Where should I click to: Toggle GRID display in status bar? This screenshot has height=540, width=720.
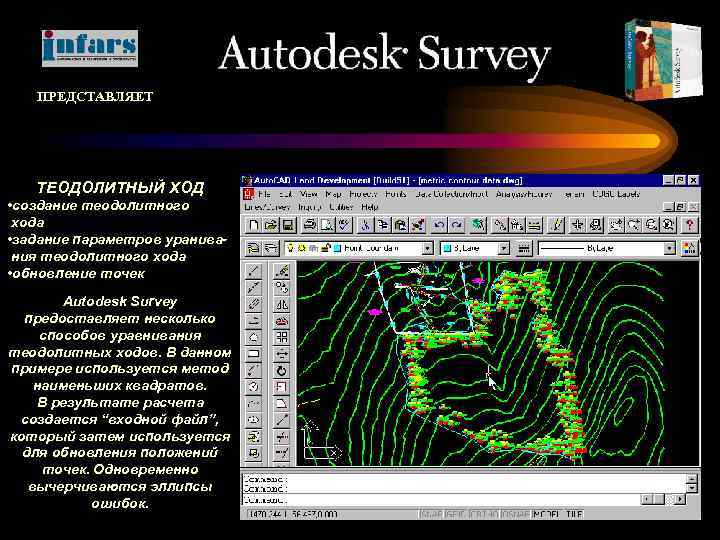(456, 514)
